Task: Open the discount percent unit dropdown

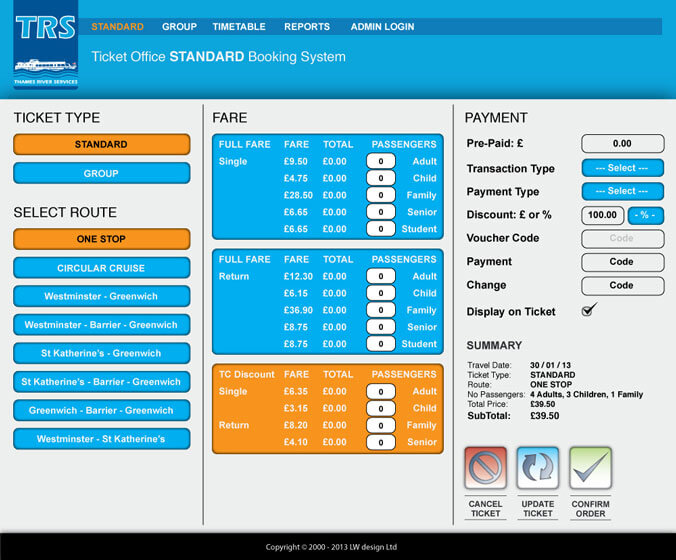Action: coord(646,215)
